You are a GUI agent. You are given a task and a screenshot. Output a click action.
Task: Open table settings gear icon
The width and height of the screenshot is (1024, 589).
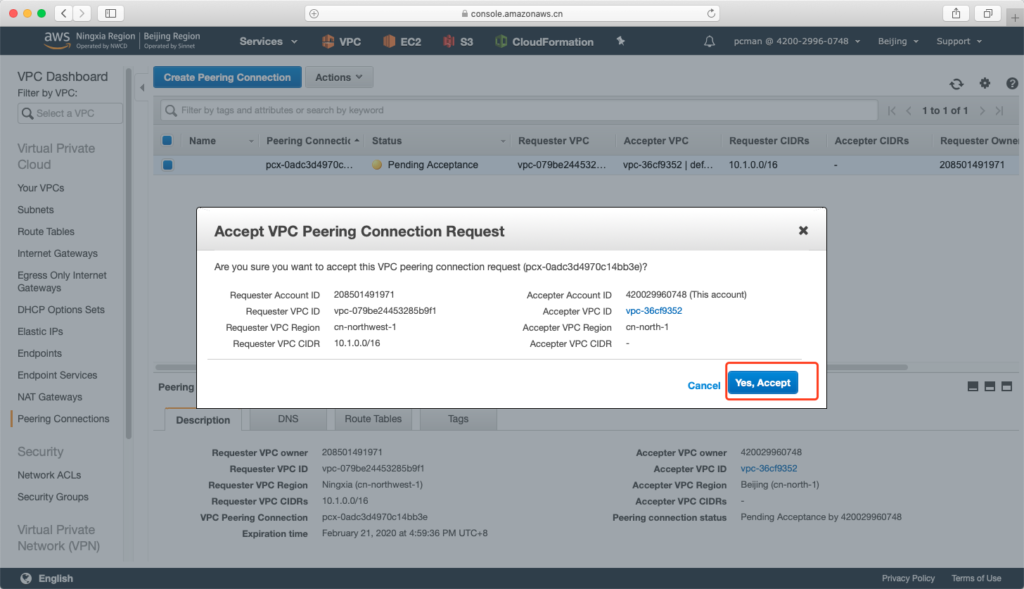pos(984,84)
